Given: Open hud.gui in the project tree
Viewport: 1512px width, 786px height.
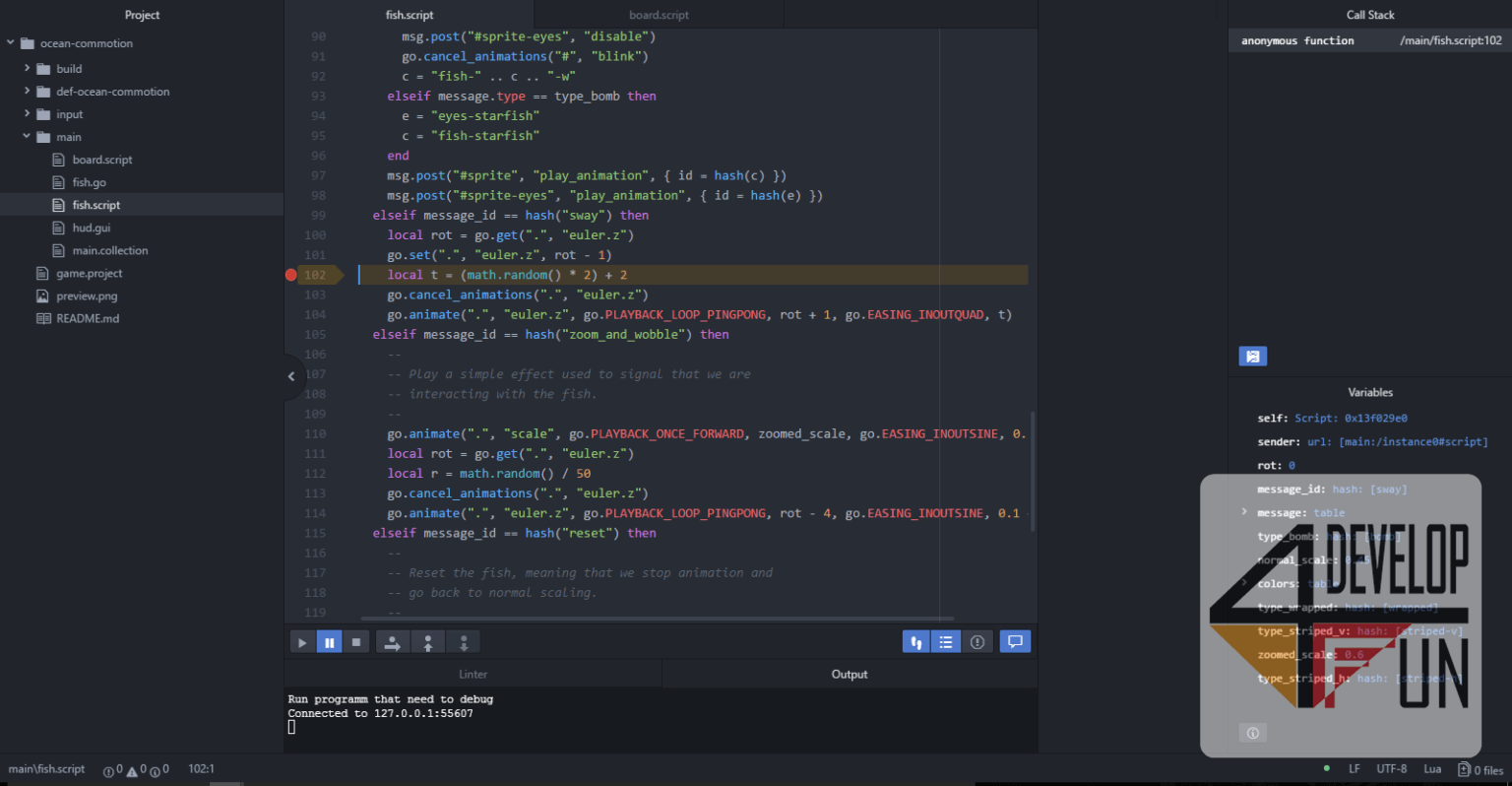Looking at the screenshot, I should (92, 228).
